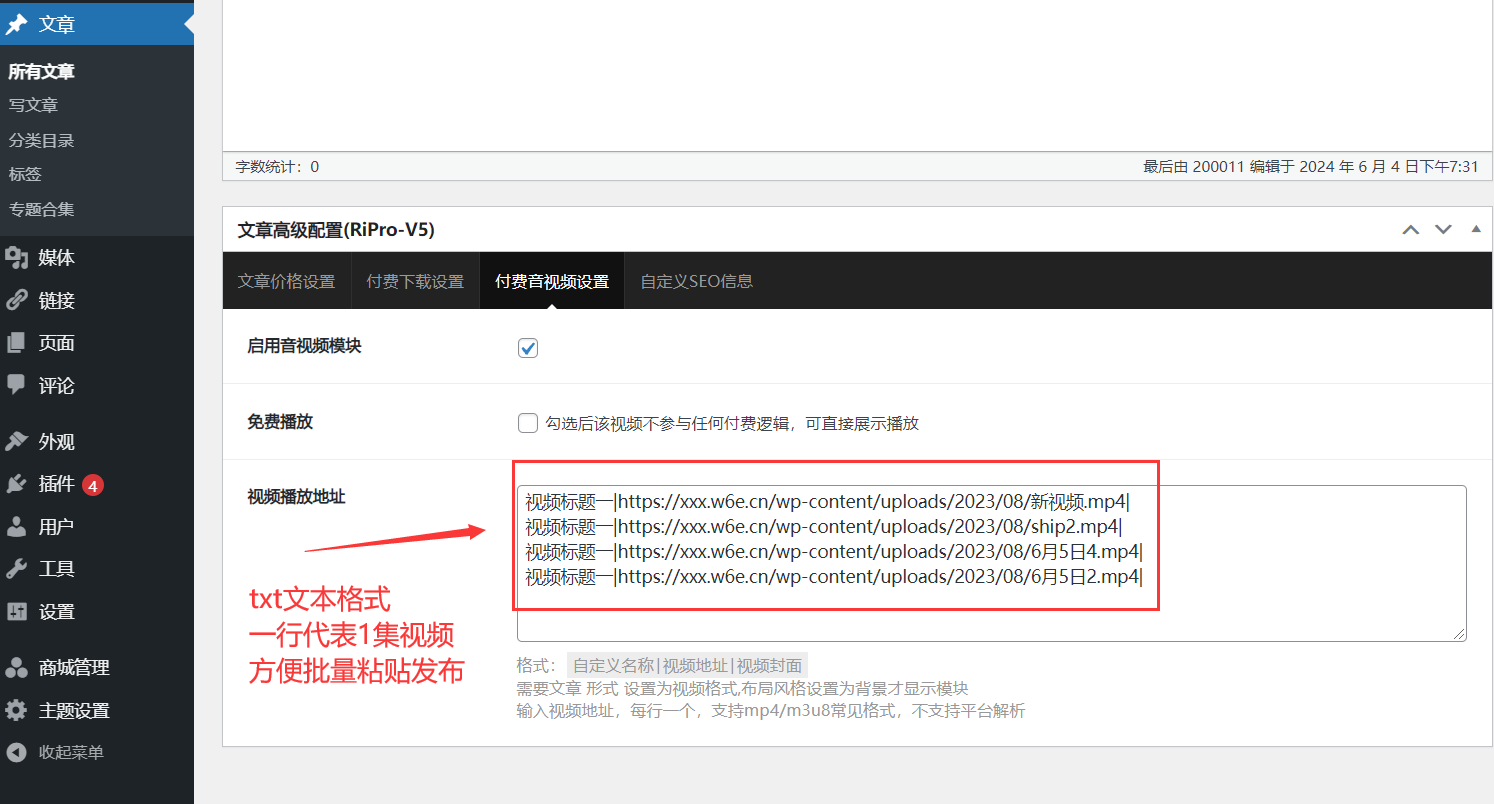Click the 商城管理 icon
The width and height of the screenshot is (1494, 804).
click(17, 667)
